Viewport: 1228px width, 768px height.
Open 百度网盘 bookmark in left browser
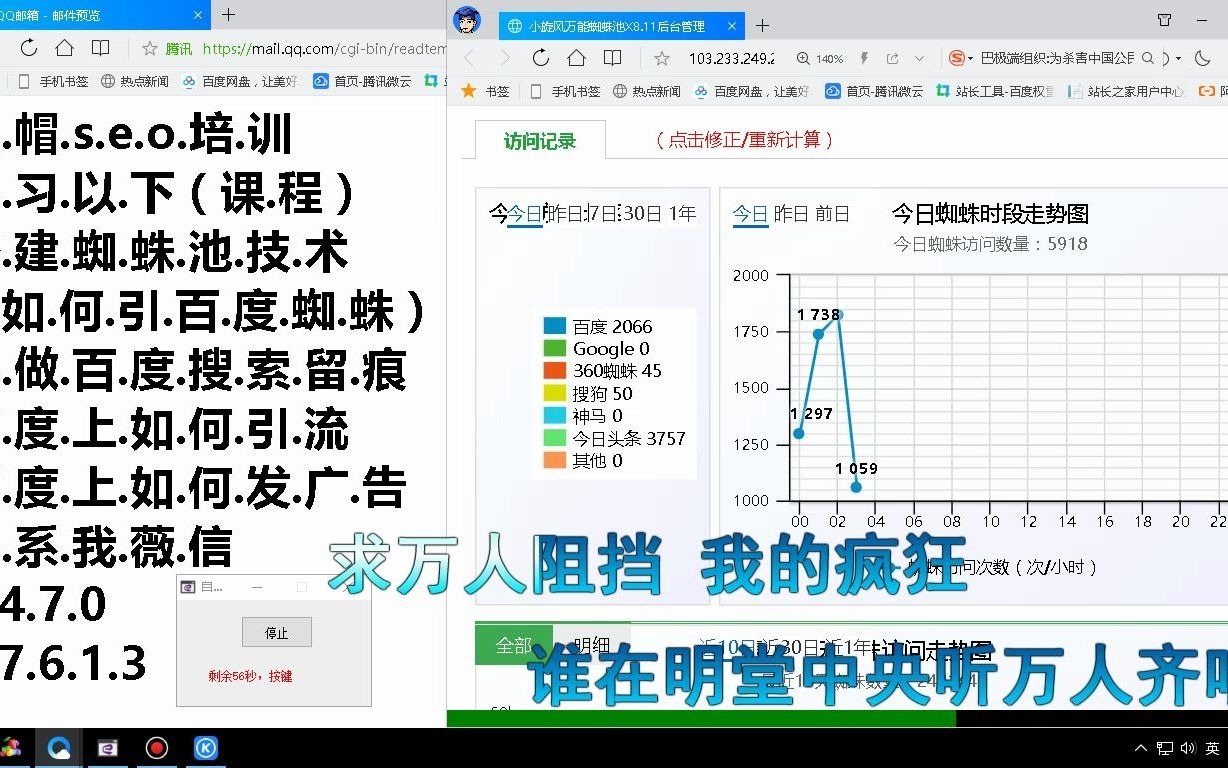pyautogui.click(x=240, y=82)
